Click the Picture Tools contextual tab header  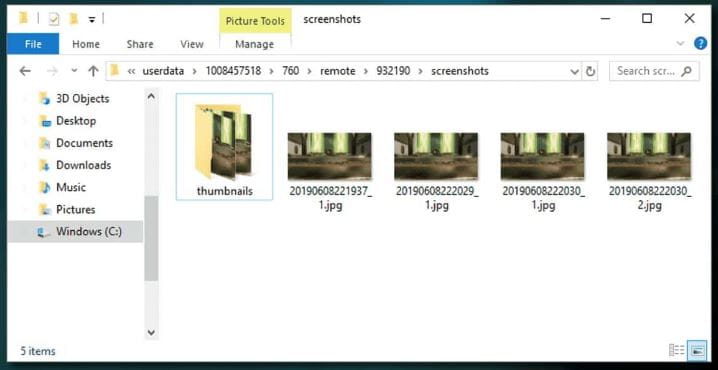point(255,21)
